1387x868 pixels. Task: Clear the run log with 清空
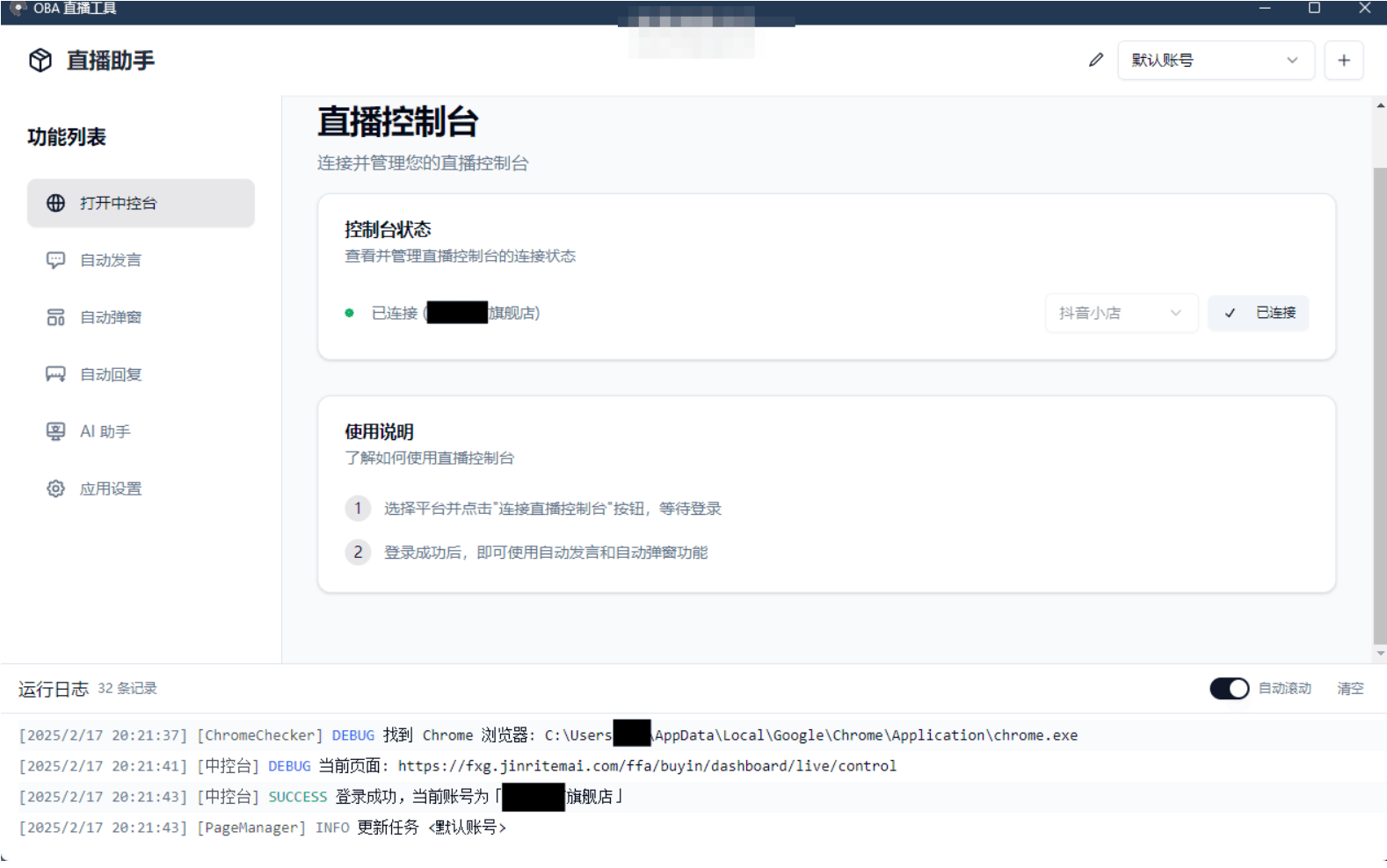click(x=1350, y=689)
